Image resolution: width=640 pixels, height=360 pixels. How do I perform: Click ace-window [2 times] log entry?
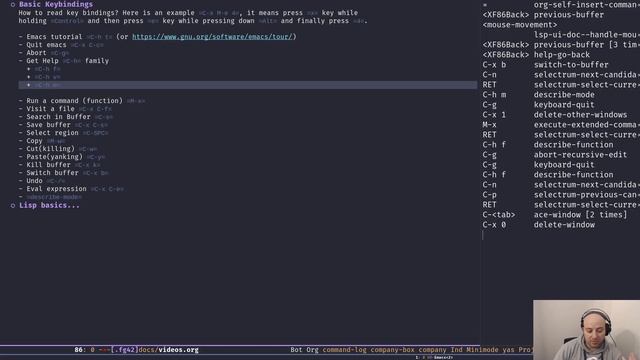(x=580, y=215)
